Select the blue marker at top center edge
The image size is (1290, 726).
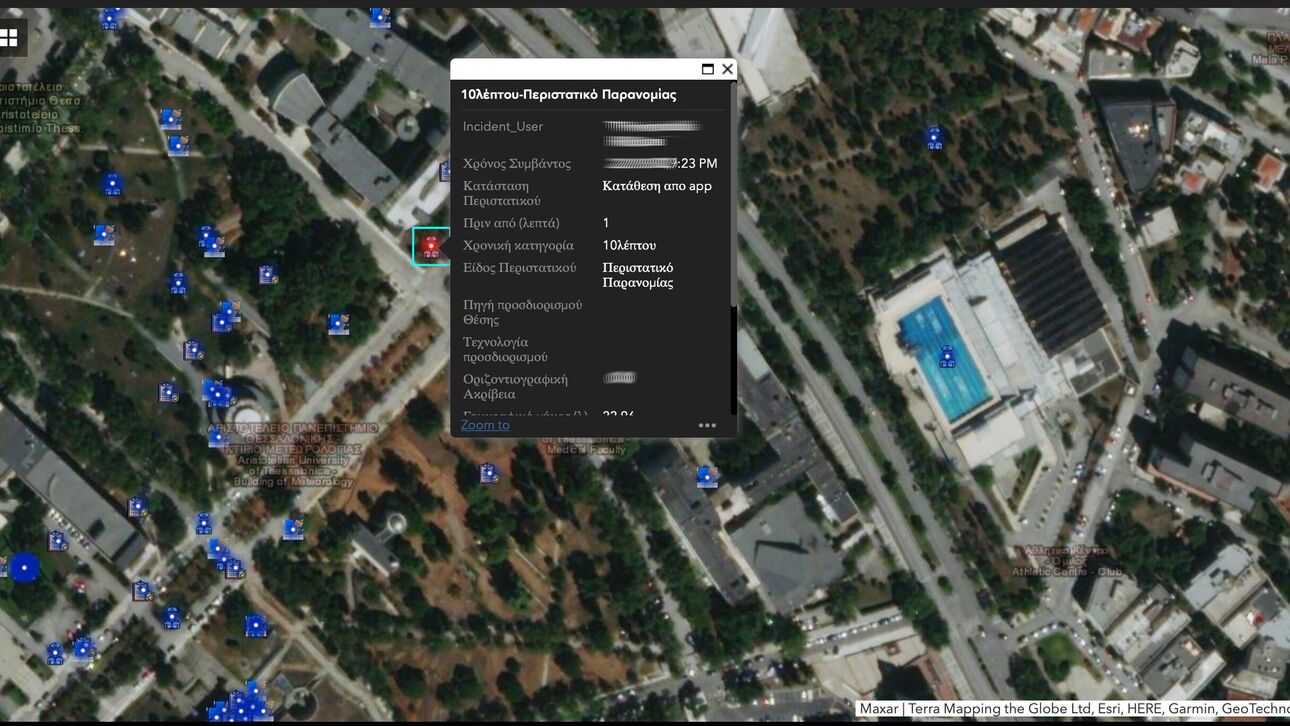pos(379,16)
